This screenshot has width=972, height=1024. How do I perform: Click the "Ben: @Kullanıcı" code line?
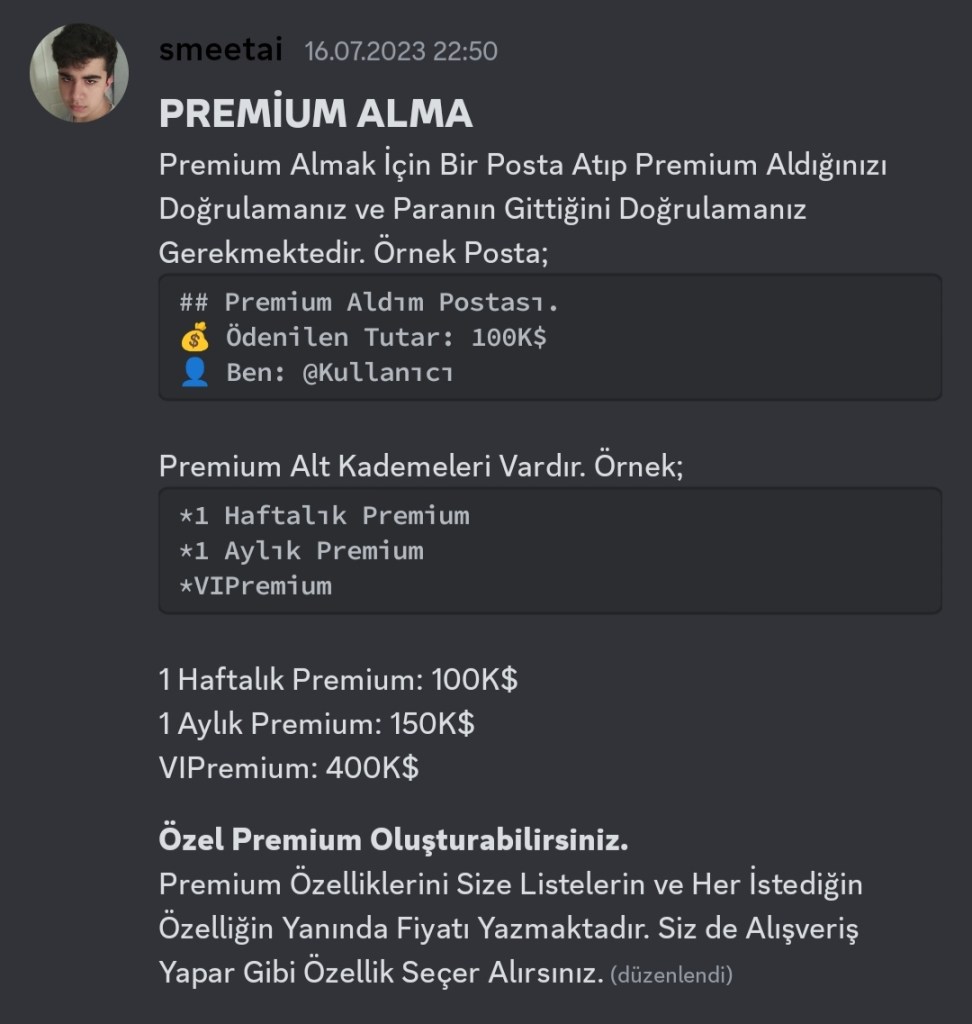point(338,374)
